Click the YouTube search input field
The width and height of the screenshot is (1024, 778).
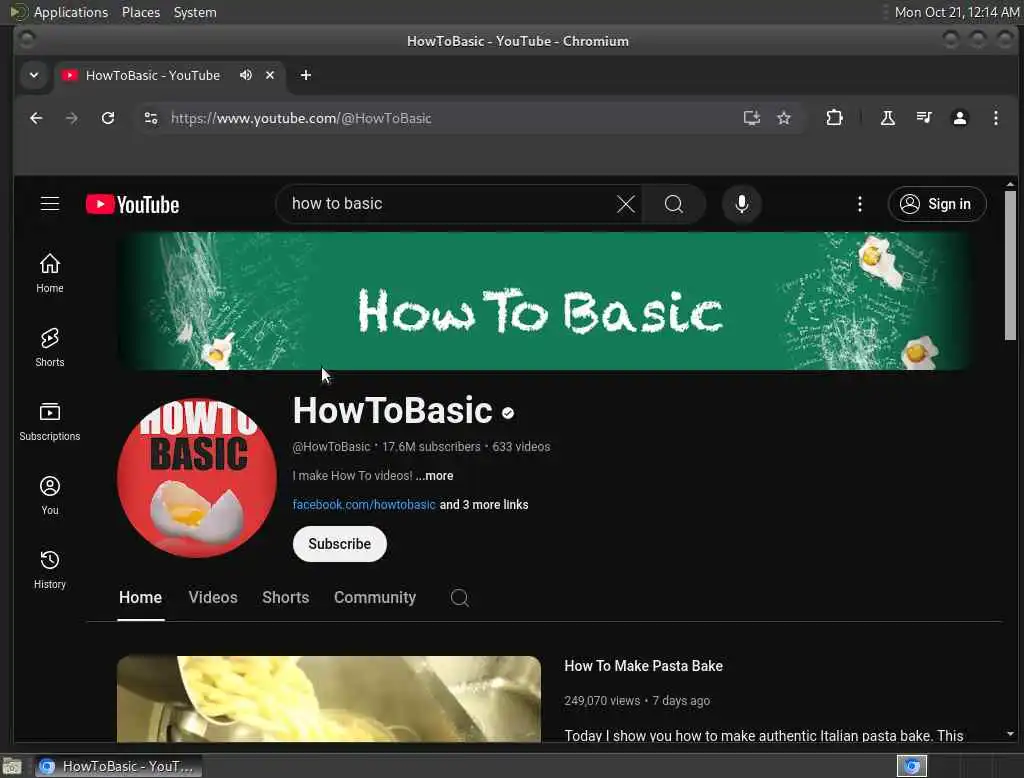pos(451,204)
